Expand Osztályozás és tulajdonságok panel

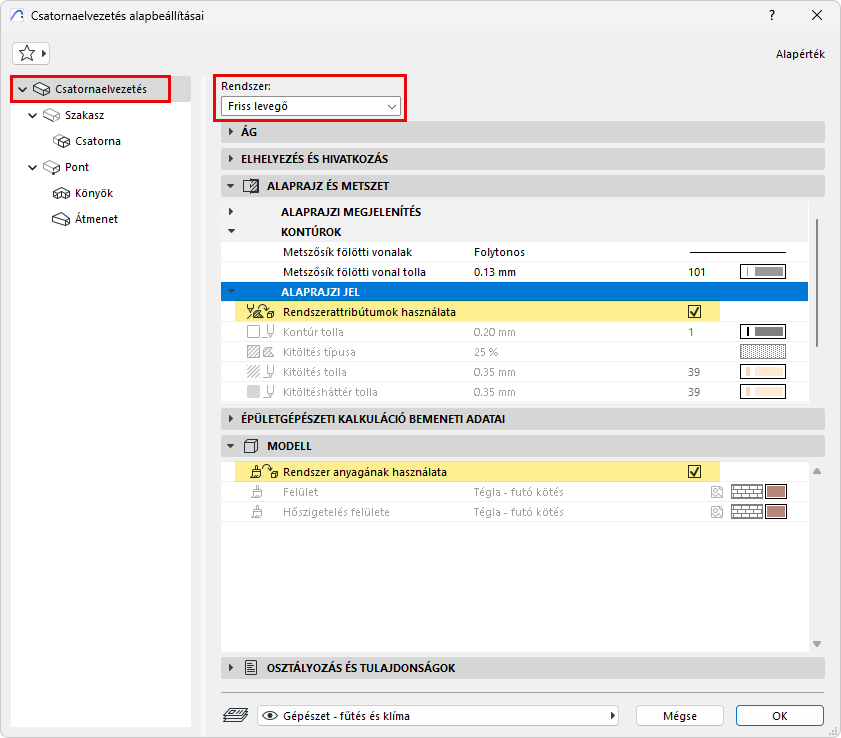click(231, 668)
